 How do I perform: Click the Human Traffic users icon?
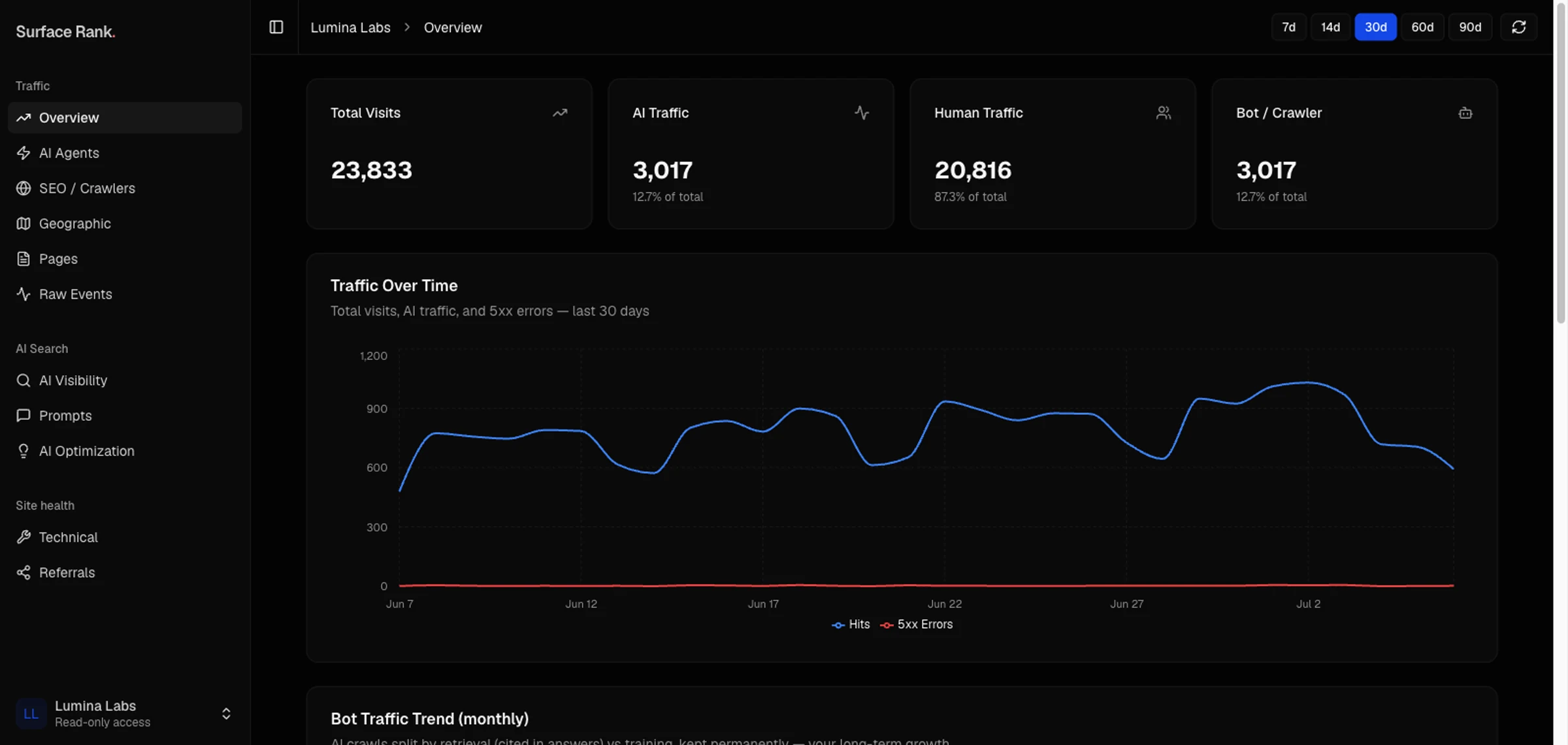(x=1164, y=113)
